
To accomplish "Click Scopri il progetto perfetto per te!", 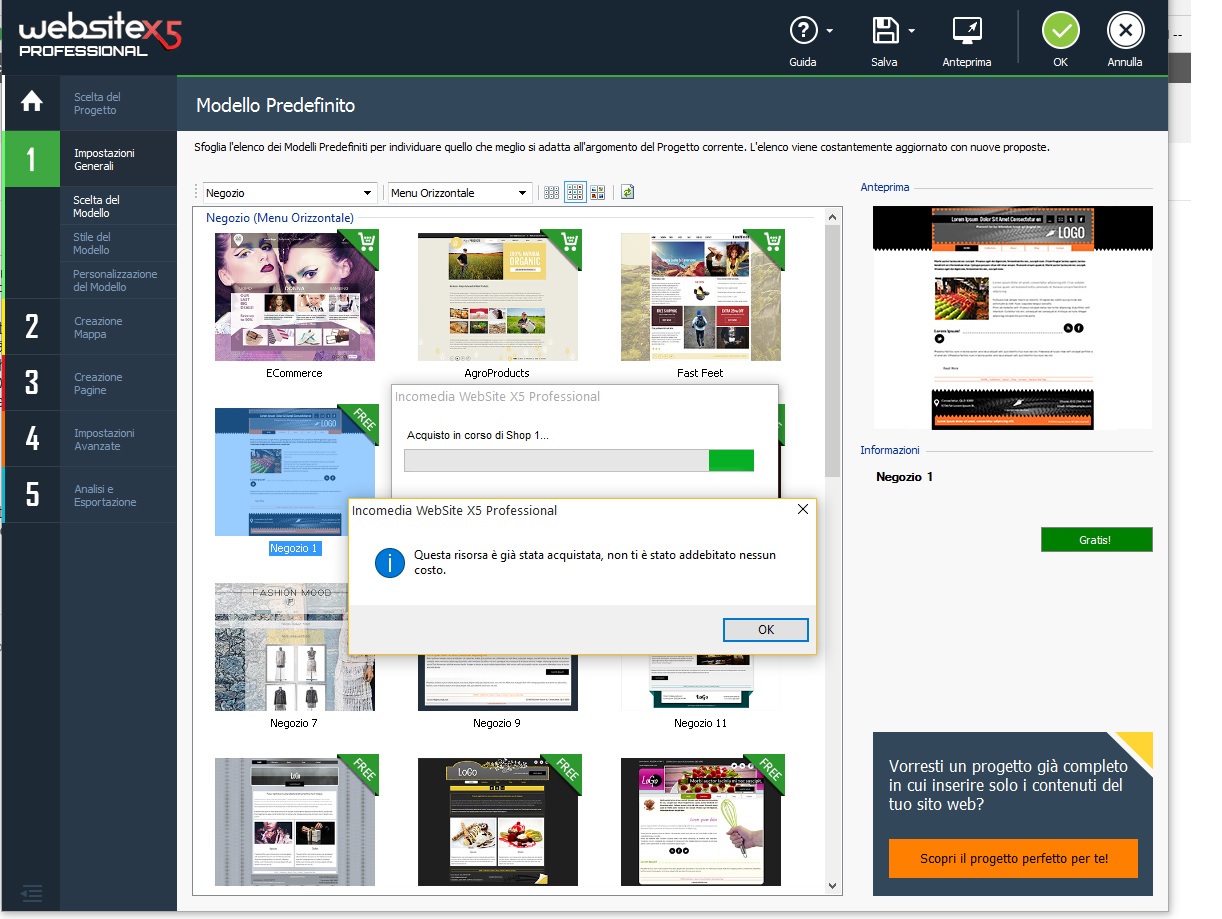I will (1014, 858).
